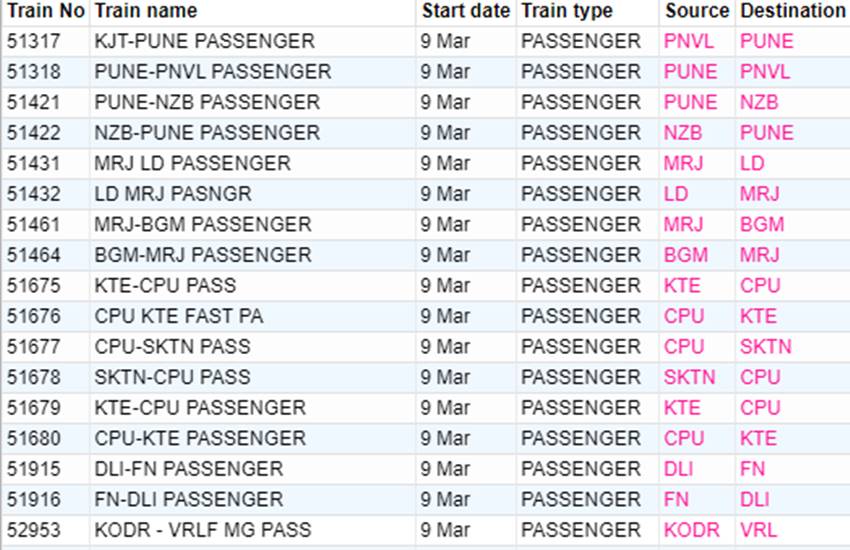This screenshot has height=550, width=850.
Task: Select the Start date column header
Action: click(466, 11)
